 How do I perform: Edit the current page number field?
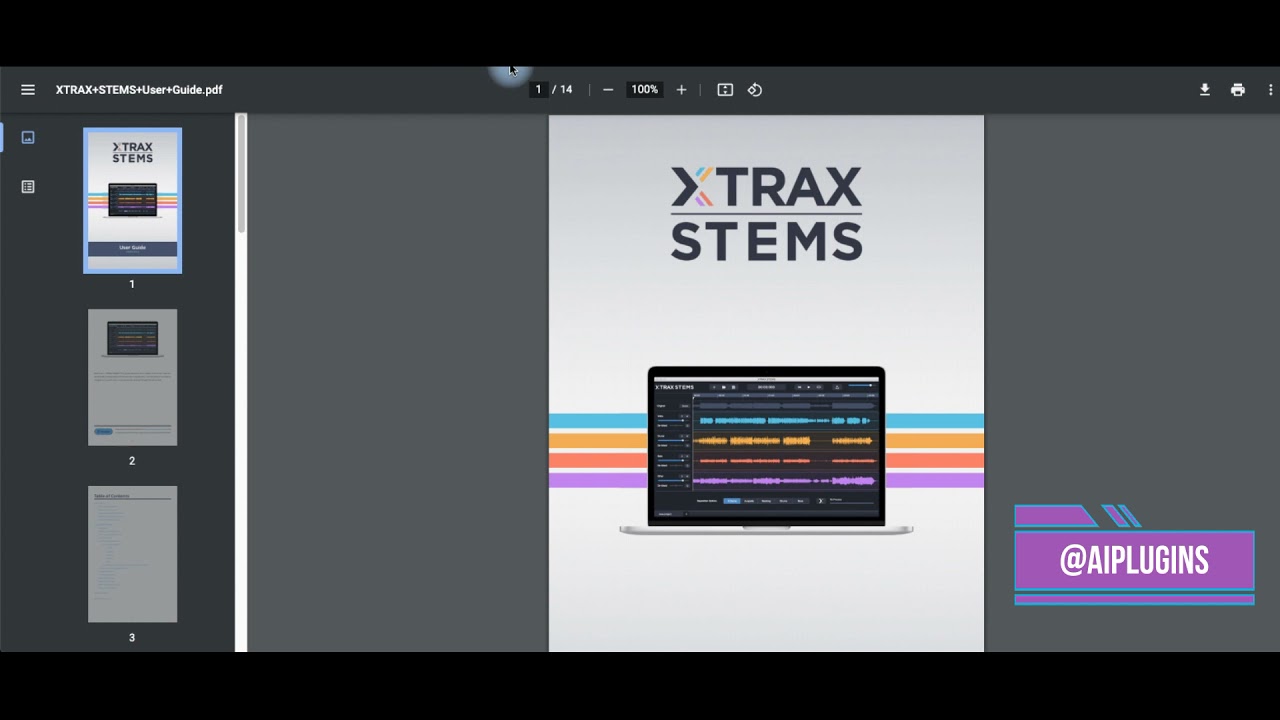coord(538,90)
